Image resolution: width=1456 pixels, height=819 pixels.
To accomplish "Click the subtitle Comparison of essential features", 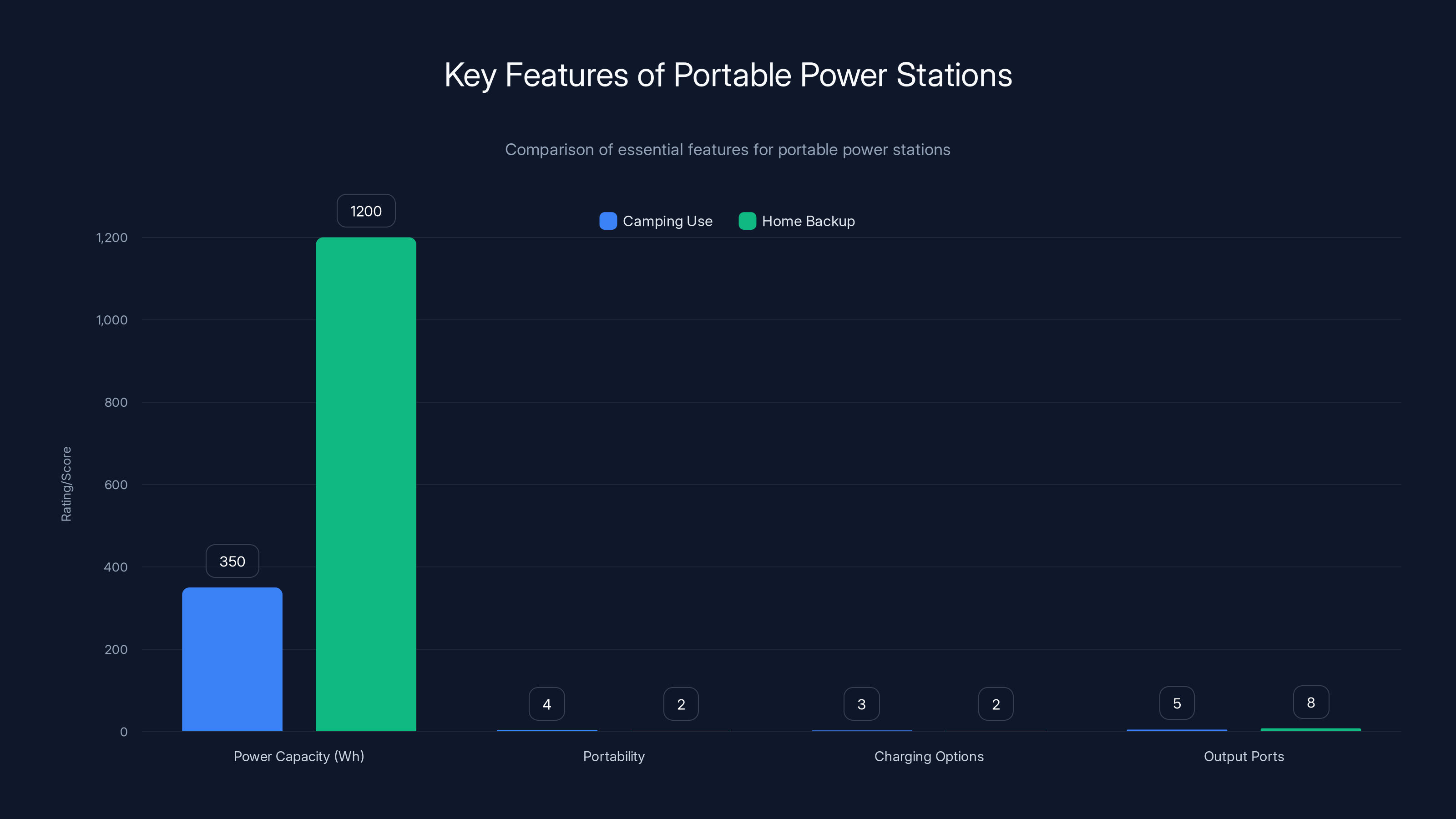I will point(728,150).
